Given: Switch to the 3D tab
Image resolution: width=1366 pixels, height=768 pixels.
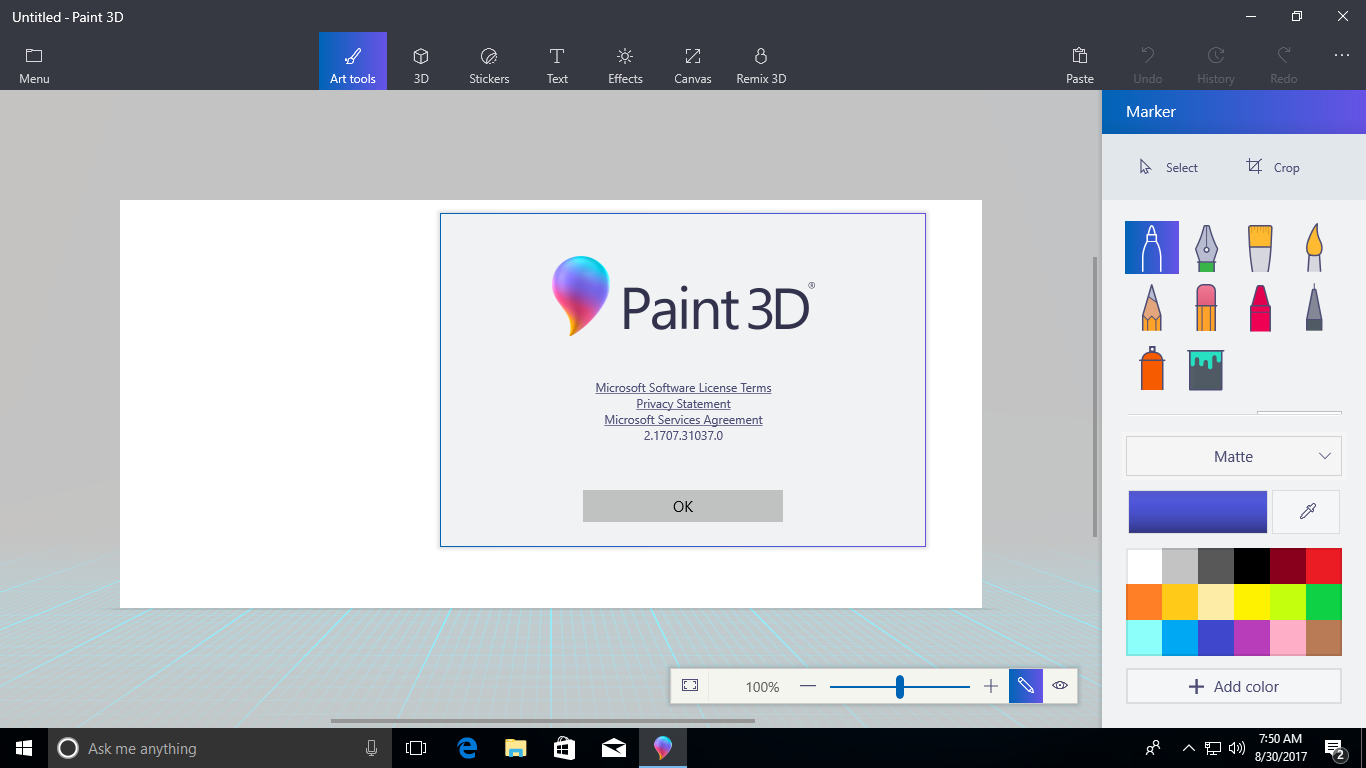Looking at the screenshot, I should coord(421,61).
